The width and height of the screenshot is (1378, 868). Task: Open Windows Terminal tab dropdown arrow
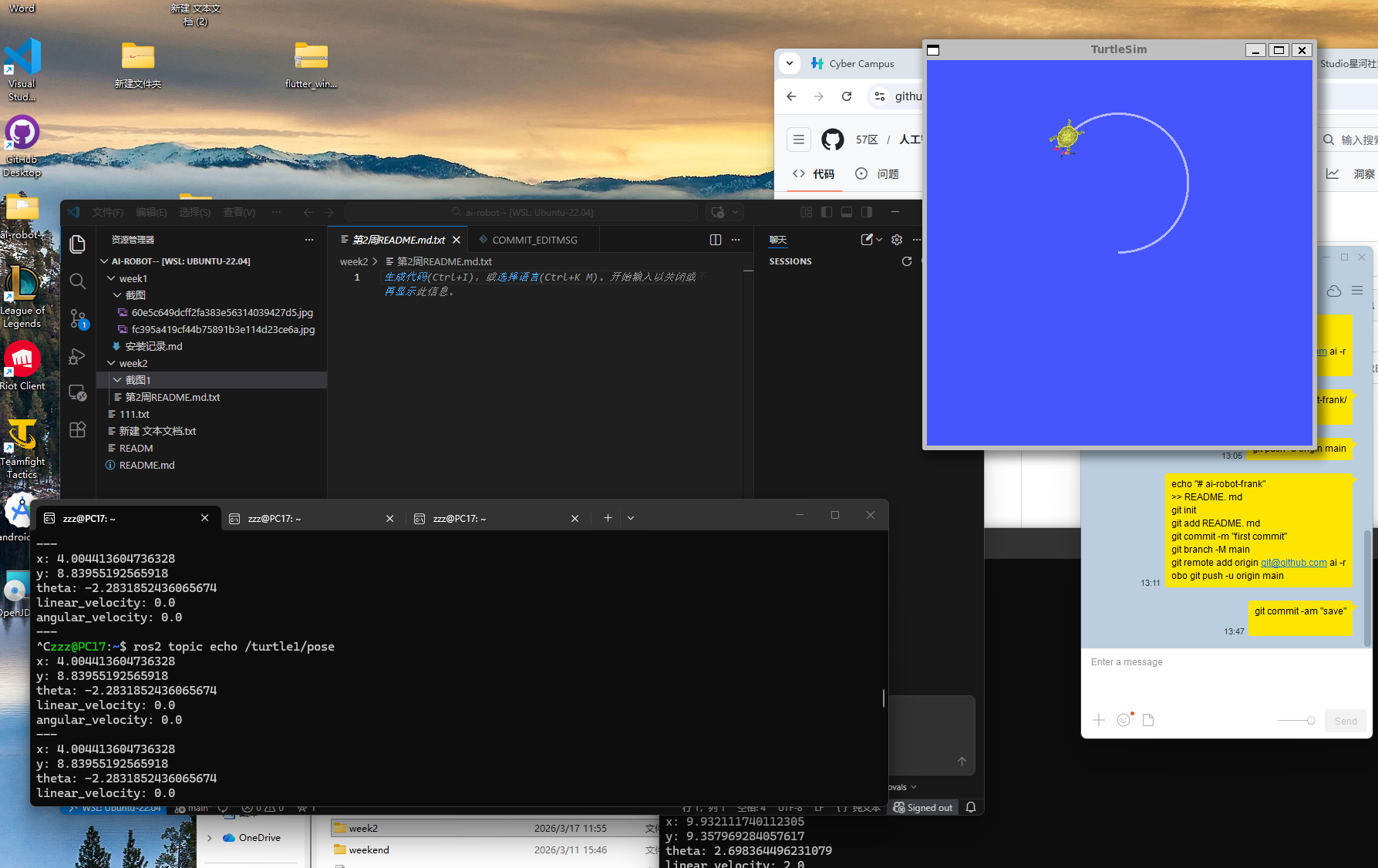631,518
